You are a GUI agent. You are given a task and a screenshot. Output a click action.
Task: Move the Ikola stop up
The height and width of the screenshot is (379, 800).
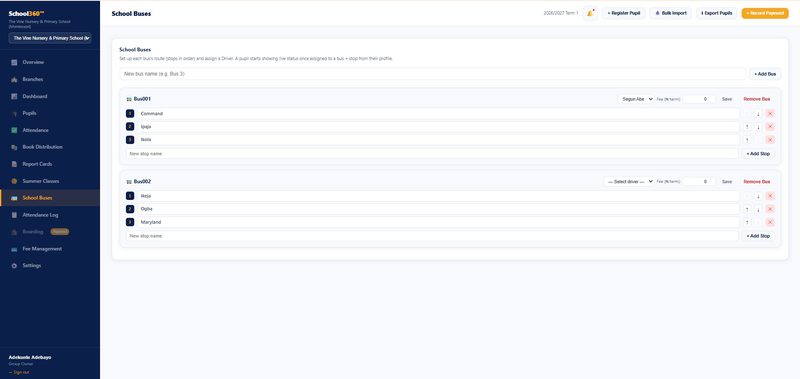(747, 140)
